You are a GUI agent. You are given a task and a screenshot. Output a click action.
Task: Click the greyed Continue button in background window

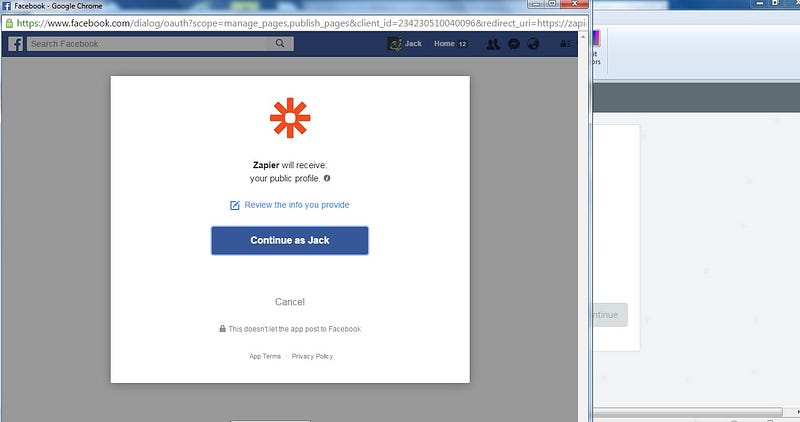[x=610, y=315]
